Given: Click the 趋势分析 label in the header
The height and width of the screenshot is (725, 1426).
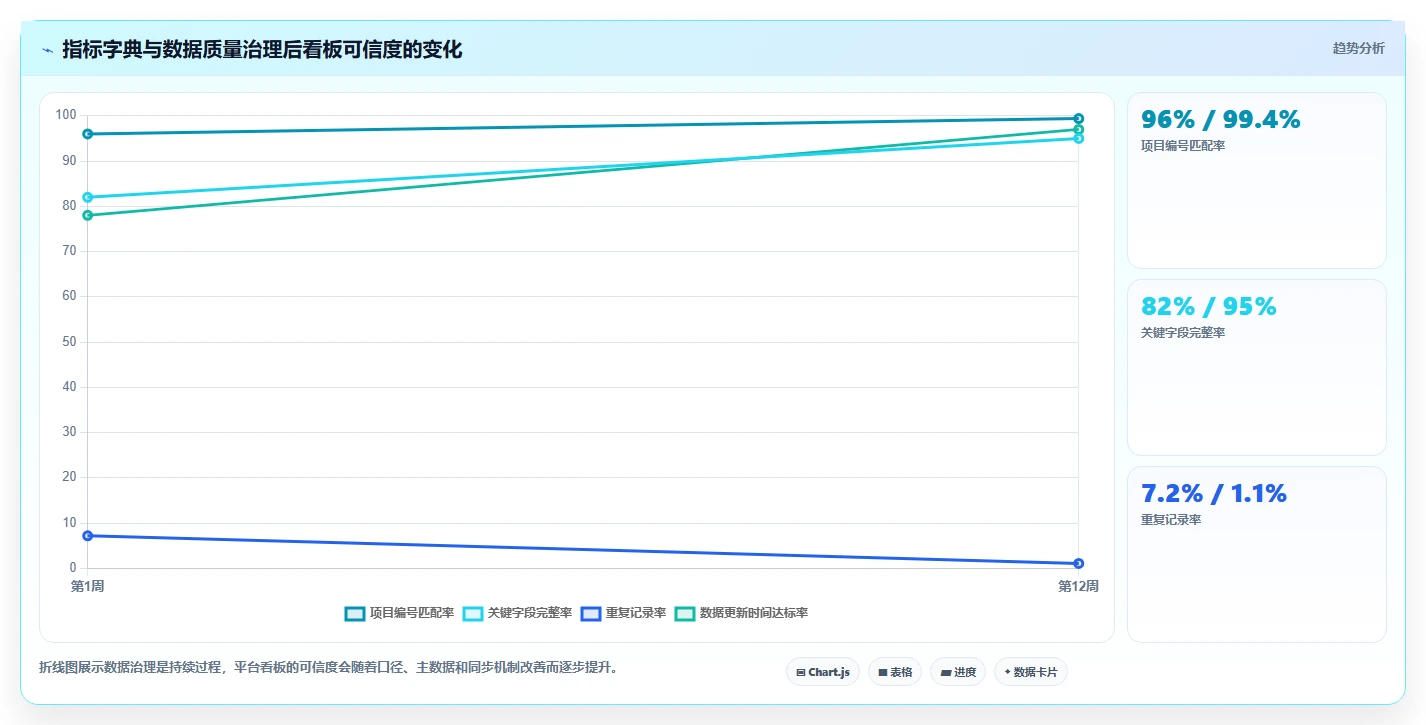Looking at the screenshot, I should [x=1358, y=48].
